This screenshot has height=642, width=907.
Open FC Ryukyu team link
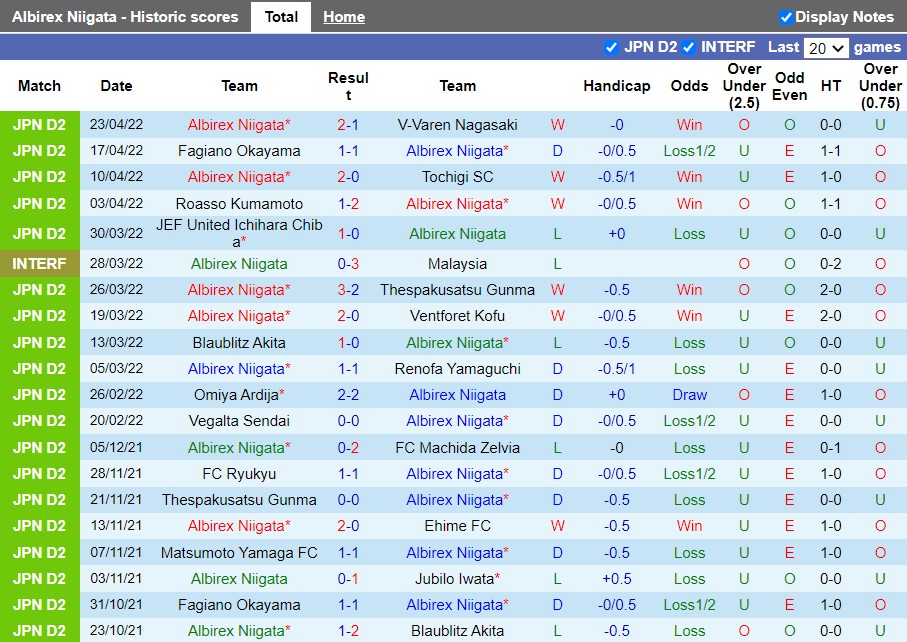(239, 474)
